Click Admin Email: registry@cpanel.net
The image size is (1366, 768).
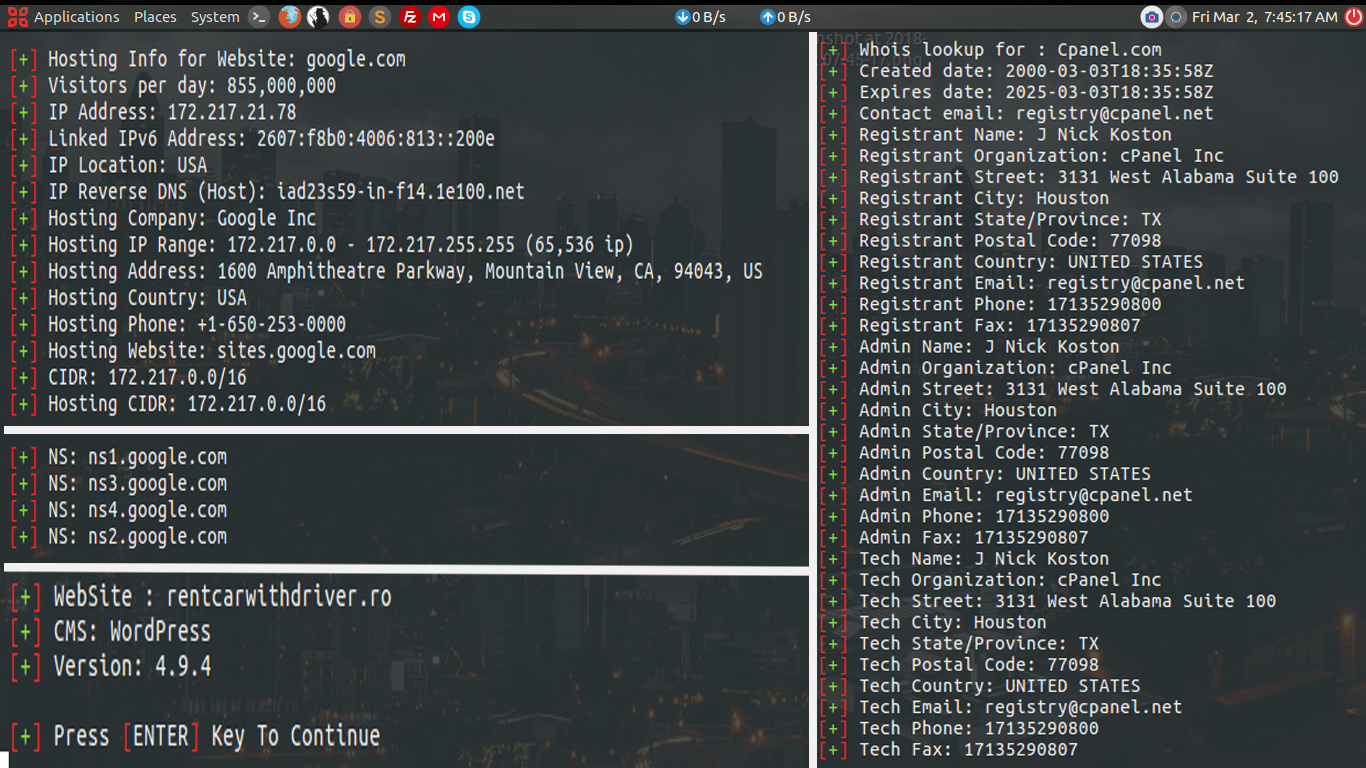(x=1007, y=495)
